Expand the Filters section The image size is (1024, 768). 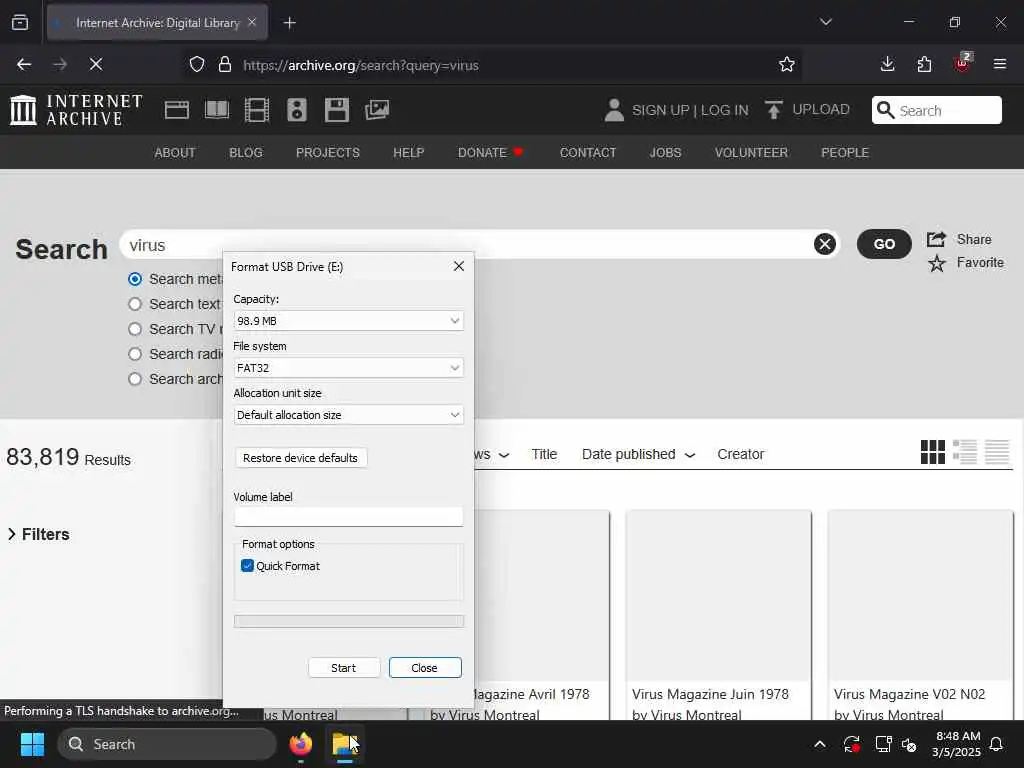click(38, 534)
